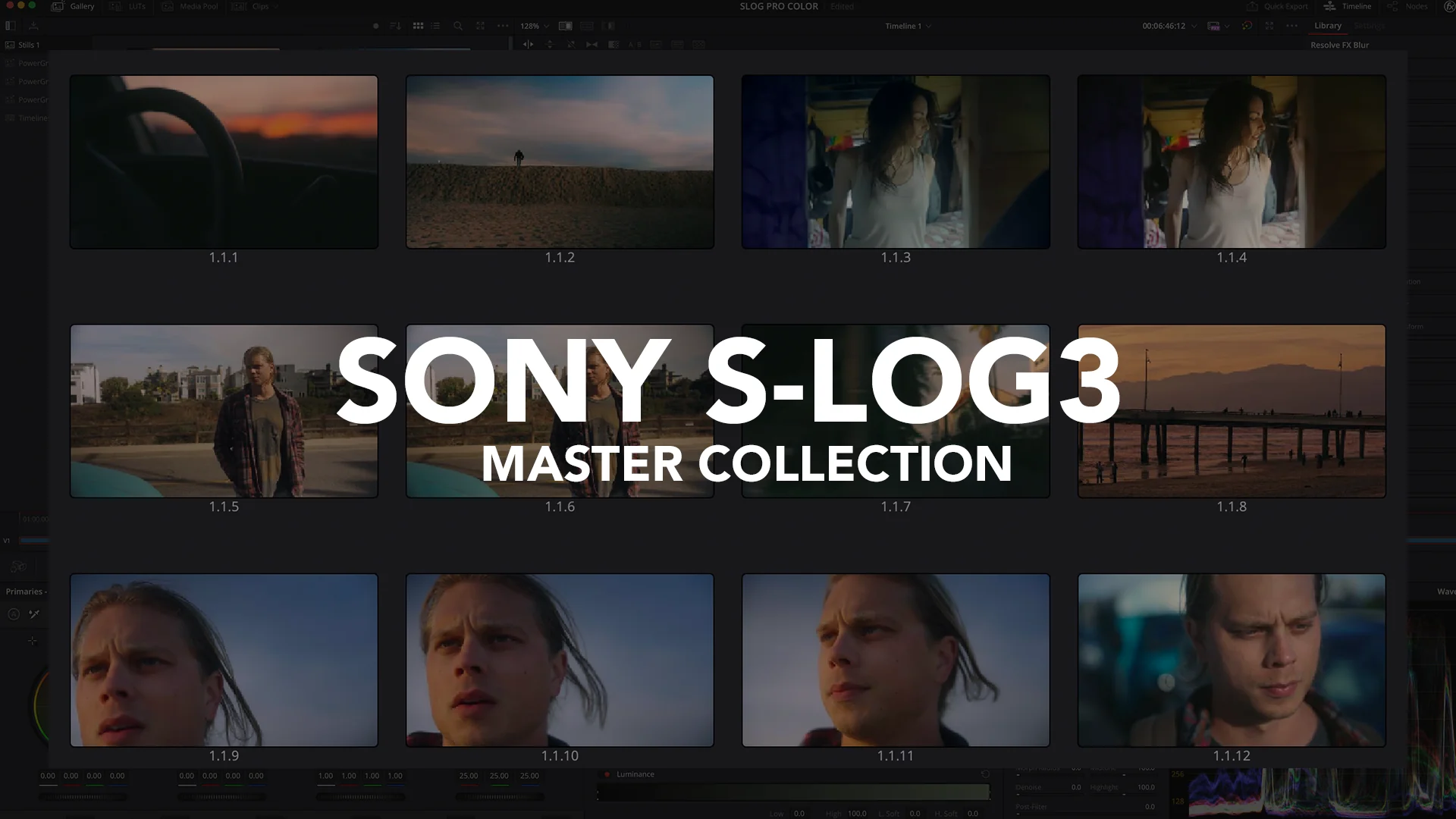
Task: Switch gallery to list view
Action: click(435, 26)
